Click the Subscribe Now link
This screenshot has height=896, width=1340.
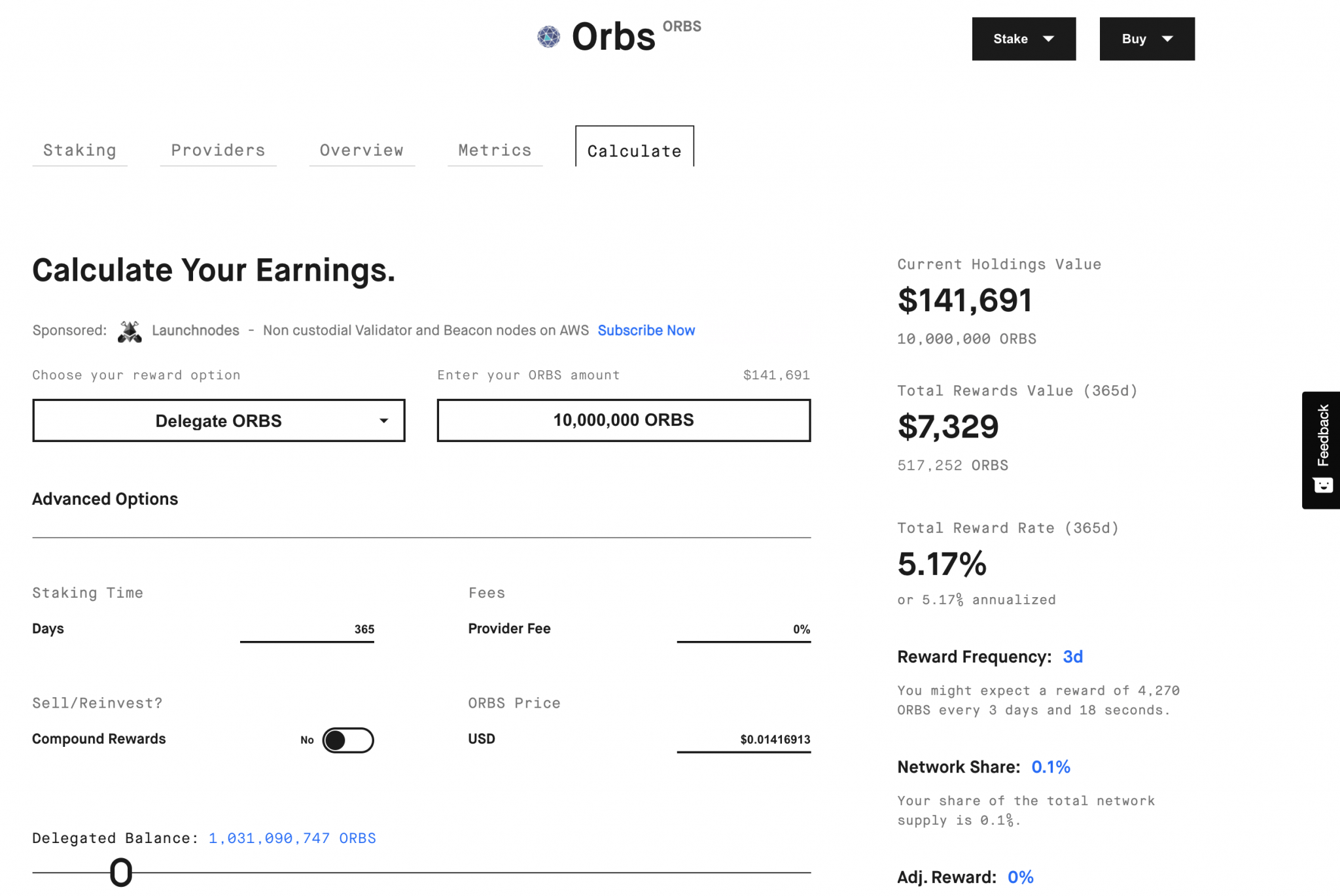(646, 331)
